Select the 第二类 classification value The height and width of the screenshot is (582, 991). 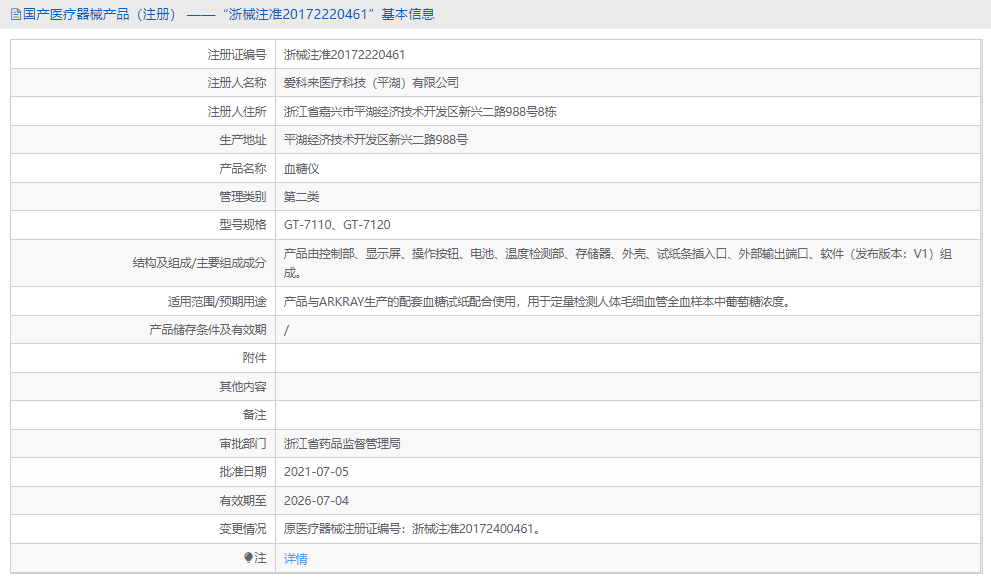tap(302, 196)
